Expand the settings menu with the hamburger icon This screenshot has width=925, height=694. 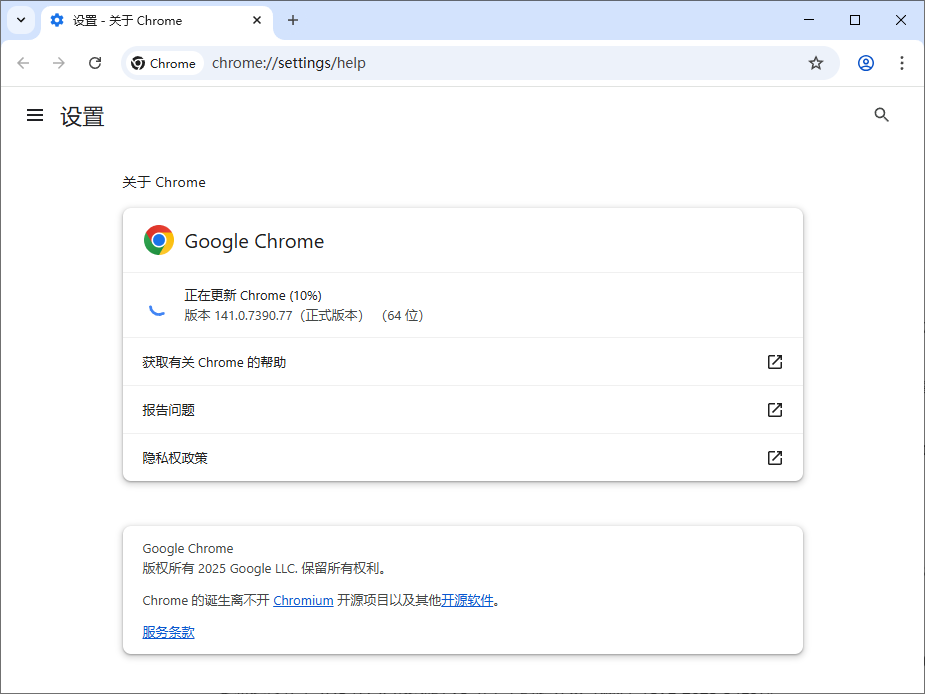(35, 114)
